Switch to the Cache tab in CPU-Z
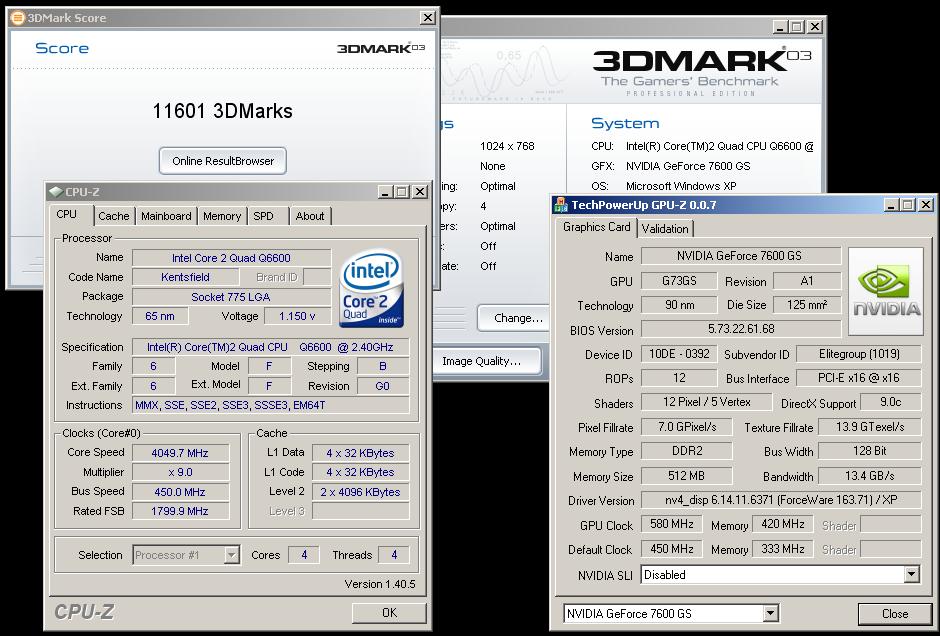940x636 pixels. pos(113,216)
